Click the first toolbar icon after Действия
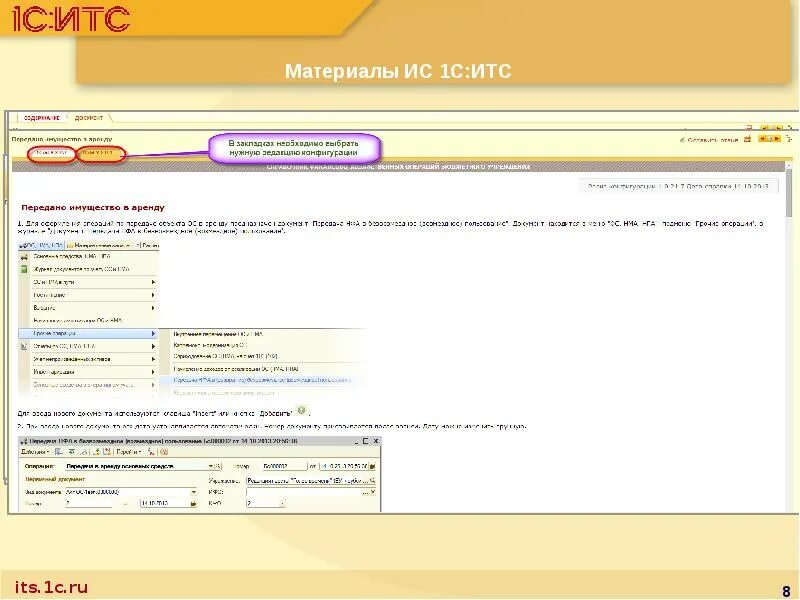The height and width of the screenshot is (600, 800). [59, 452]
